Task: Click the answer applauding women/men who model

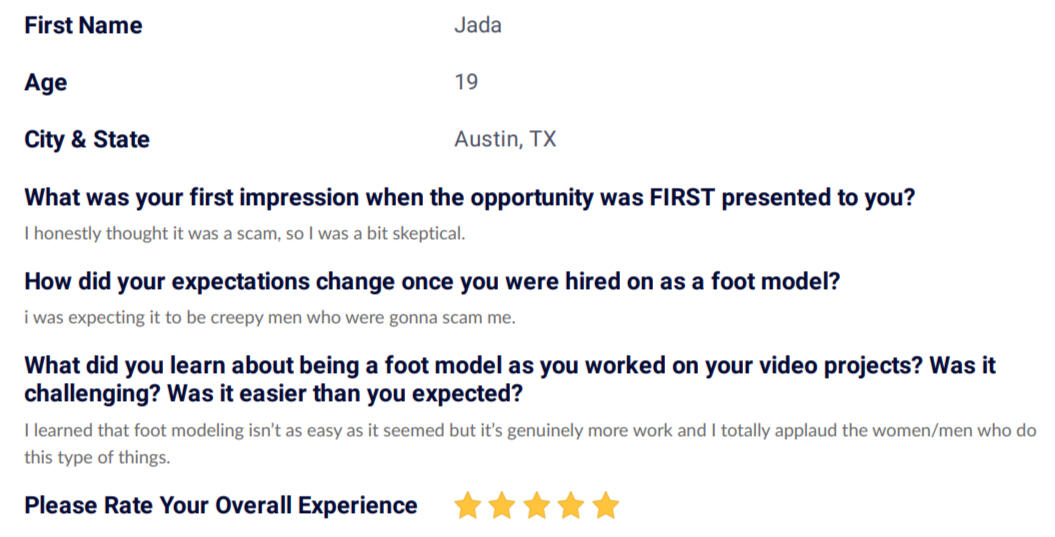Action: tap(530, 431)
